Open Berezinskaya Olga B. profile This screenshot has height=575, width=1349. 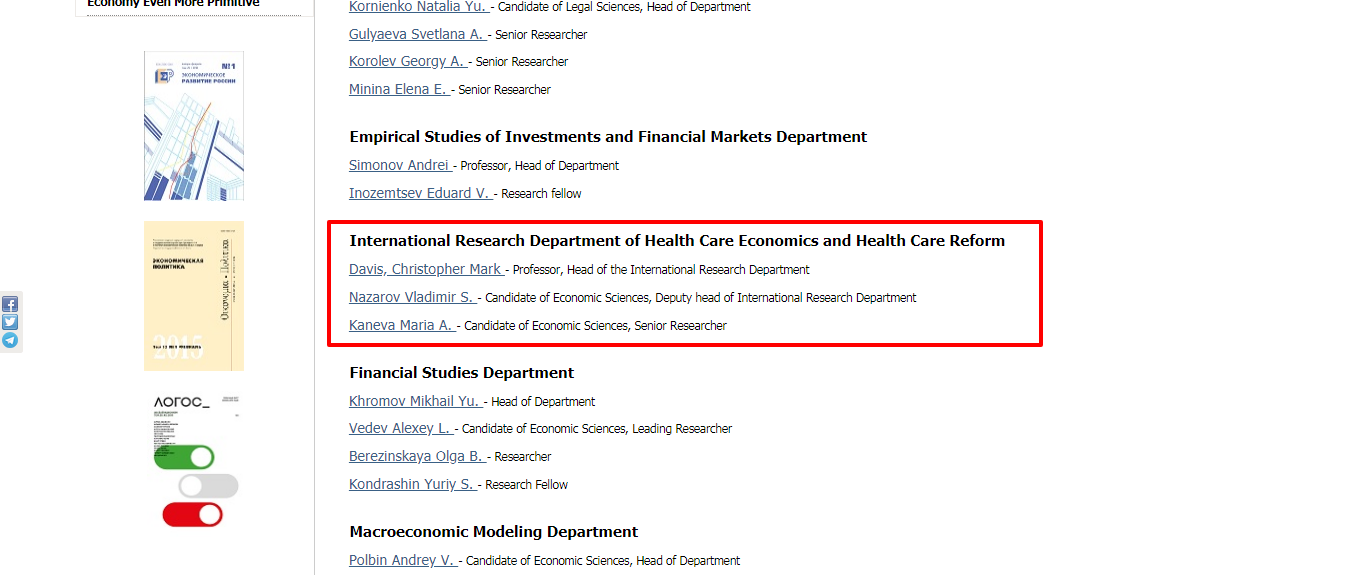tap(418, 456)
